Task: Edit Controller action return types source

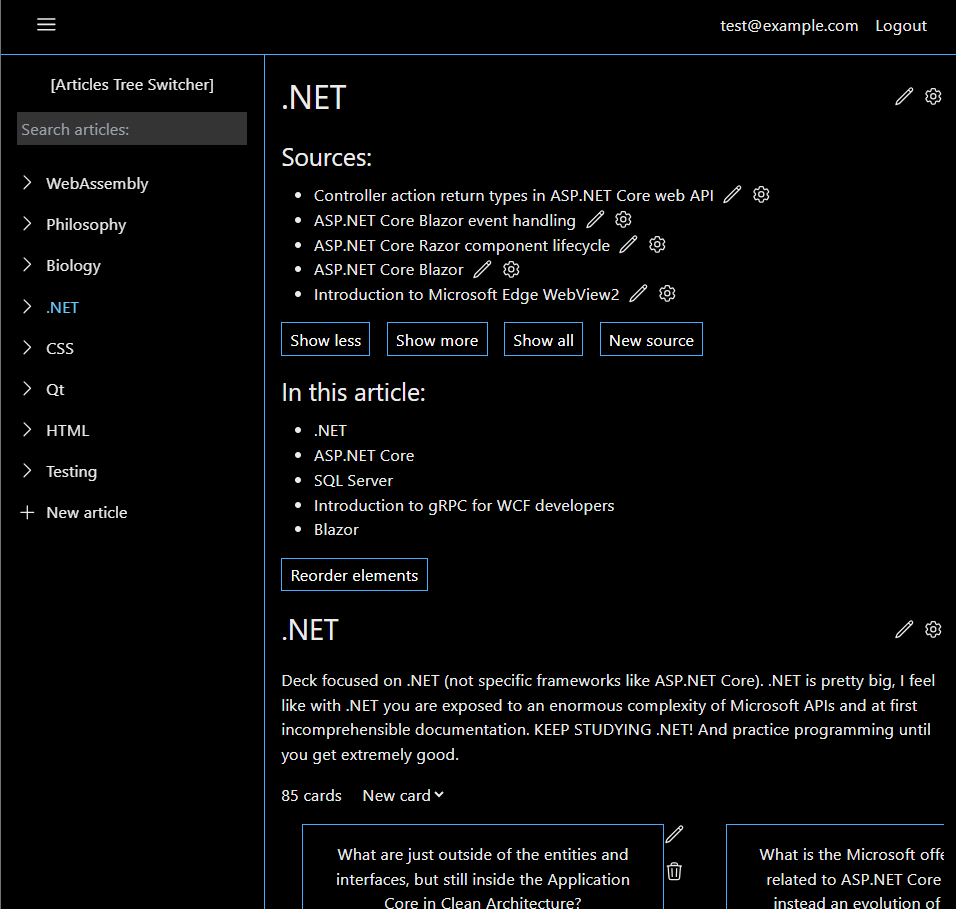Action: (x=732, y=195)
